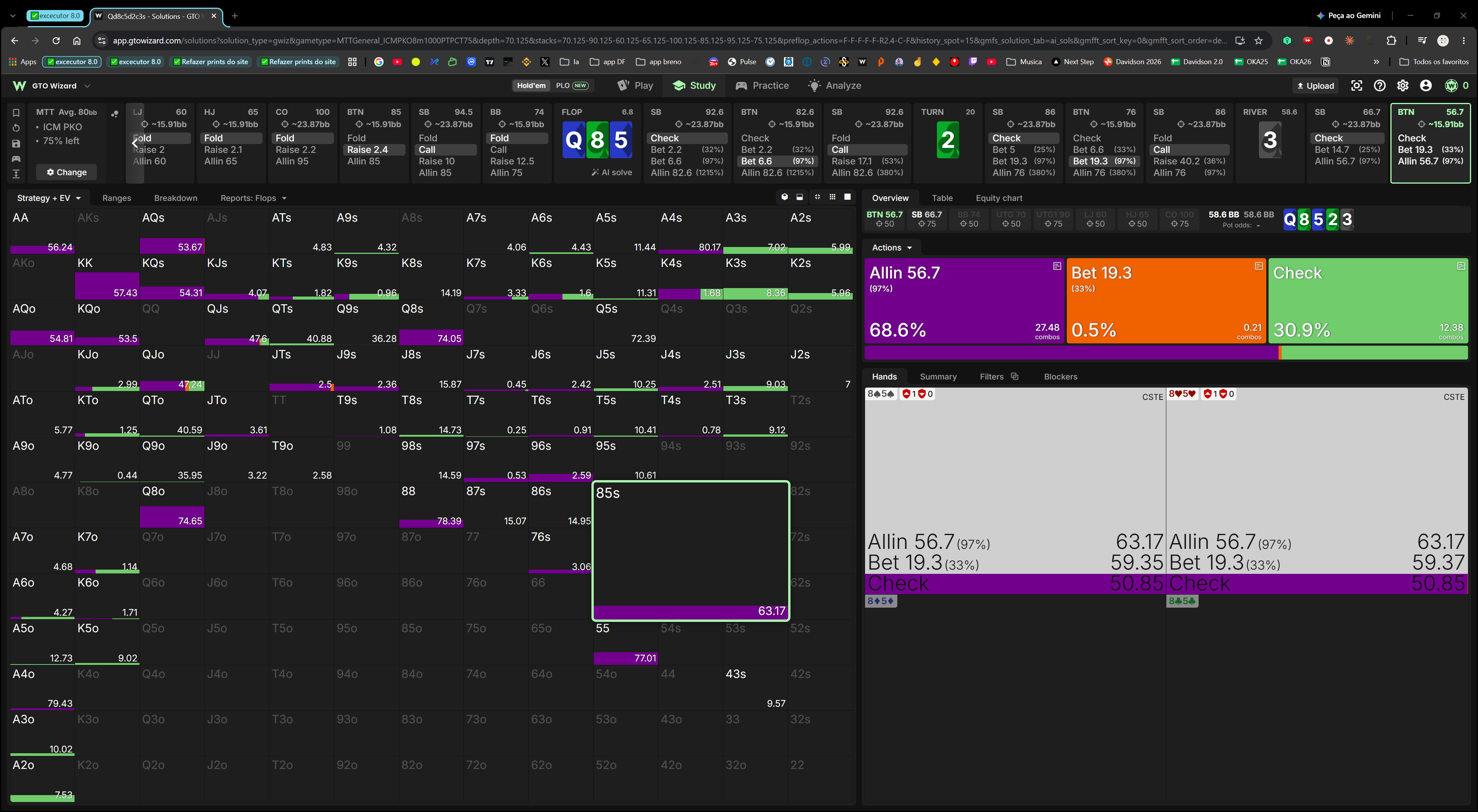This screenshot has height=812, width=1478.
Task: Switch to the Equity chart tab
Action: coord(999,198)
